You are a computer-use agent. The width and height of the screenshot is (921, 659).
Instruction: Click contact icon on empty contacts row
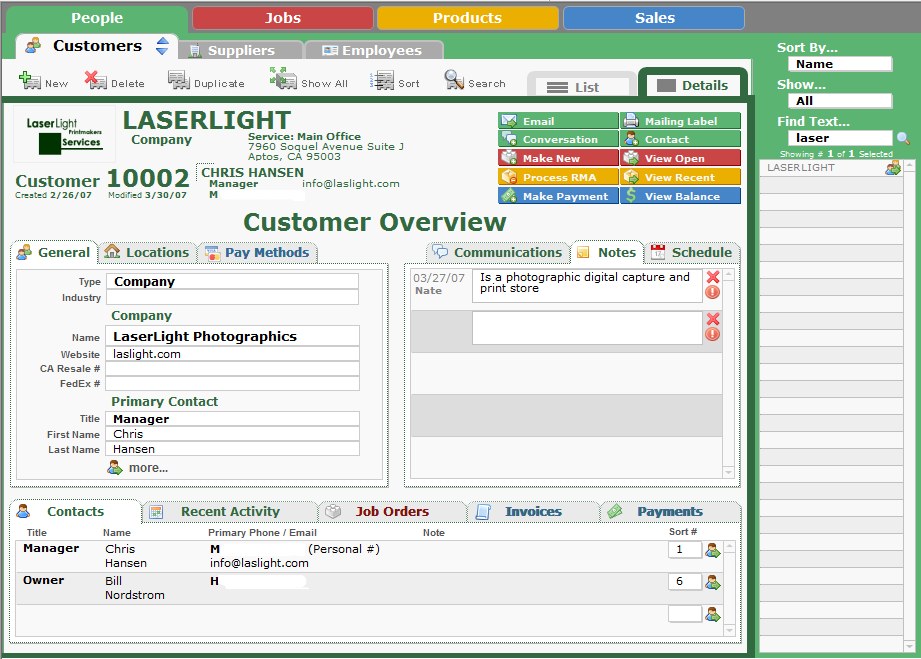(713, 615)
